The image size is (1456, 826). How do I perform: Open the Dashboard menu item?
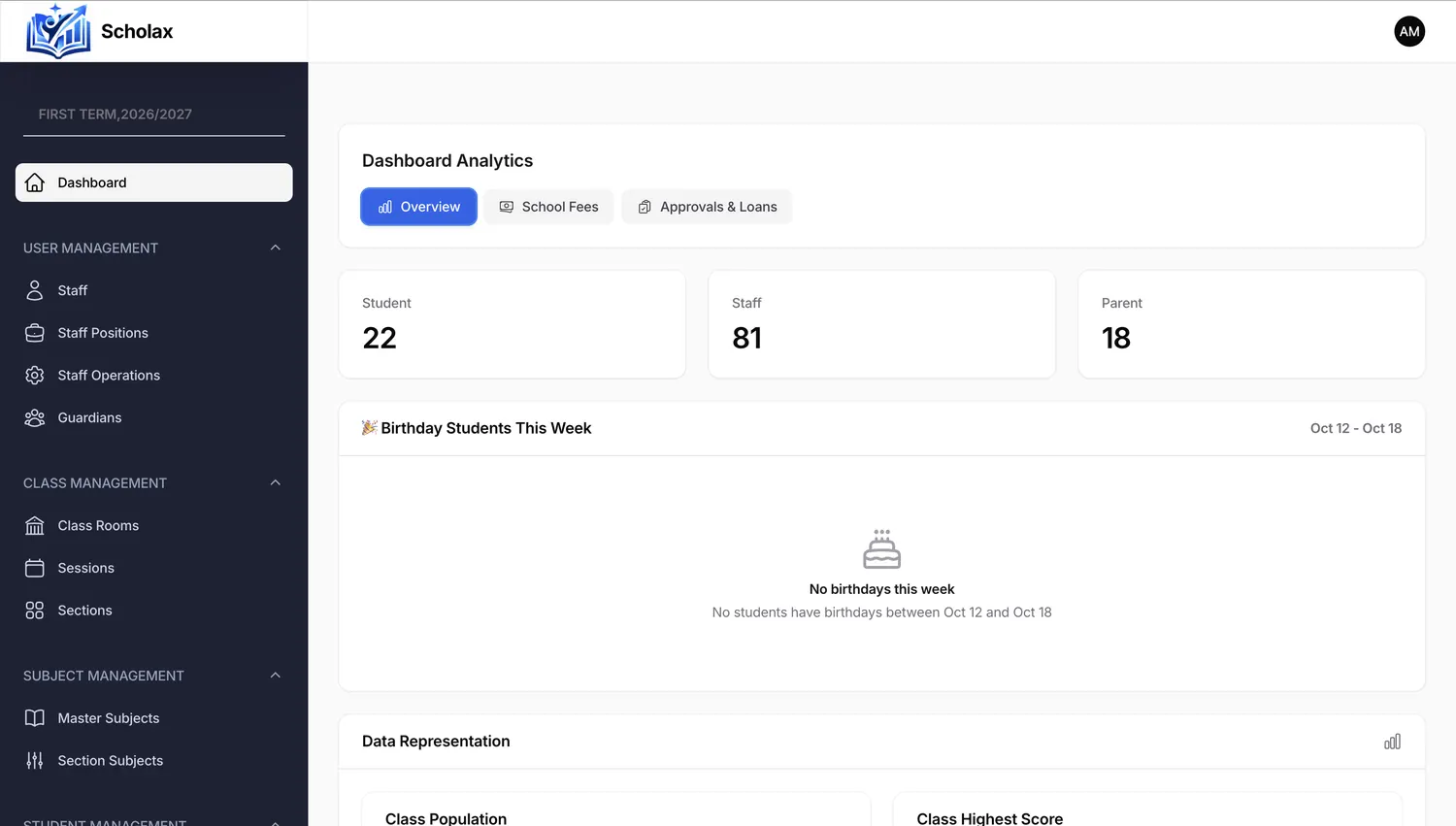(153, 182)
